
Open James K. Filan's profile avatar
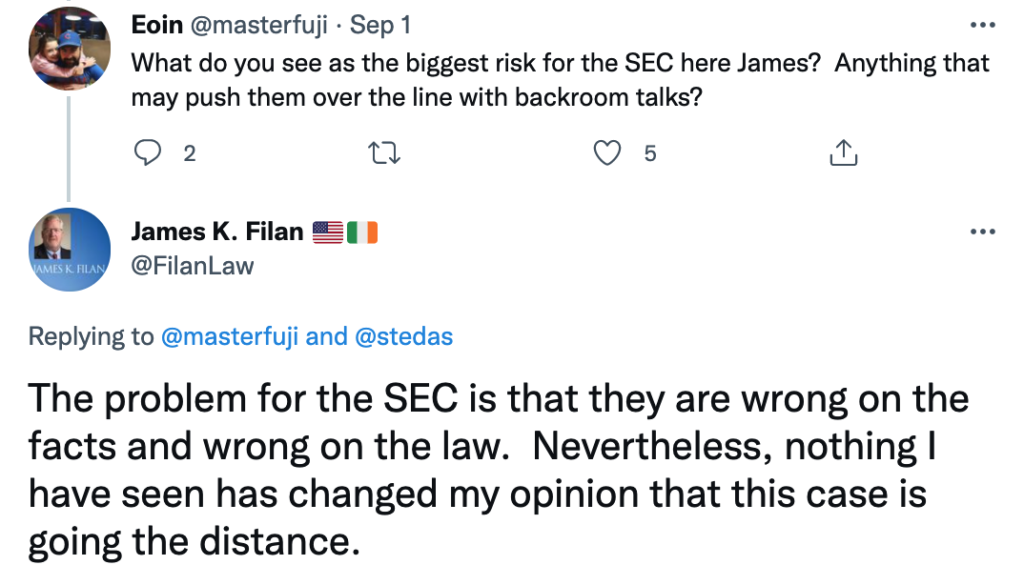pyautogui.click(x=69, y=250)
